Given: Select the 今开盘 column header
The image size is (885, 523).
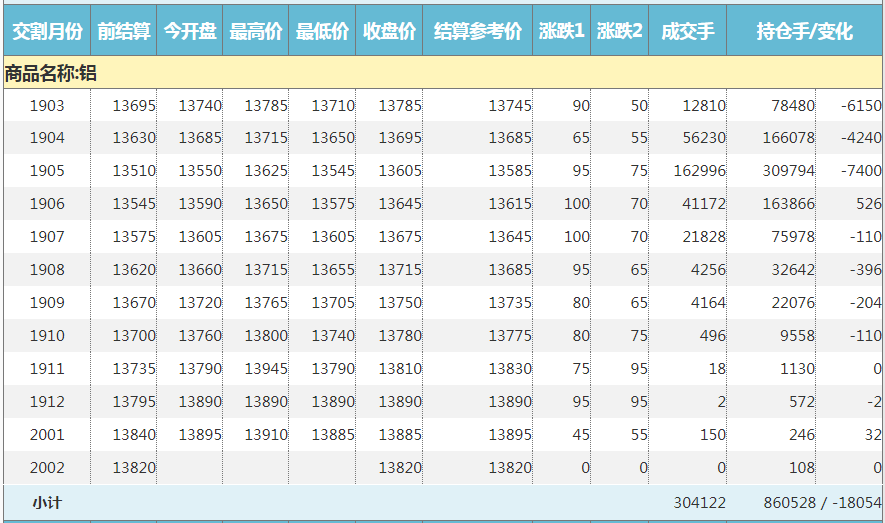Looking at the screenshot, I should (190, 32).
